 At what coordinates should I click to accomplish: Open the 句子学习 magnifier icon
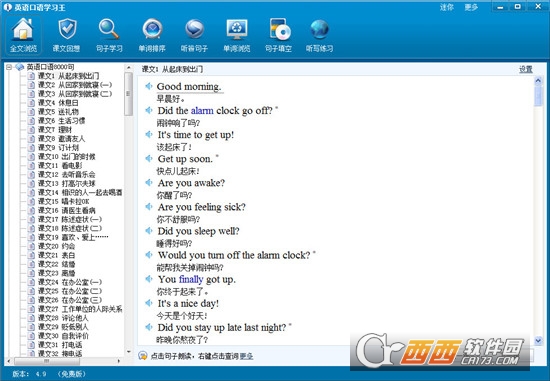[x=109, y=35]
